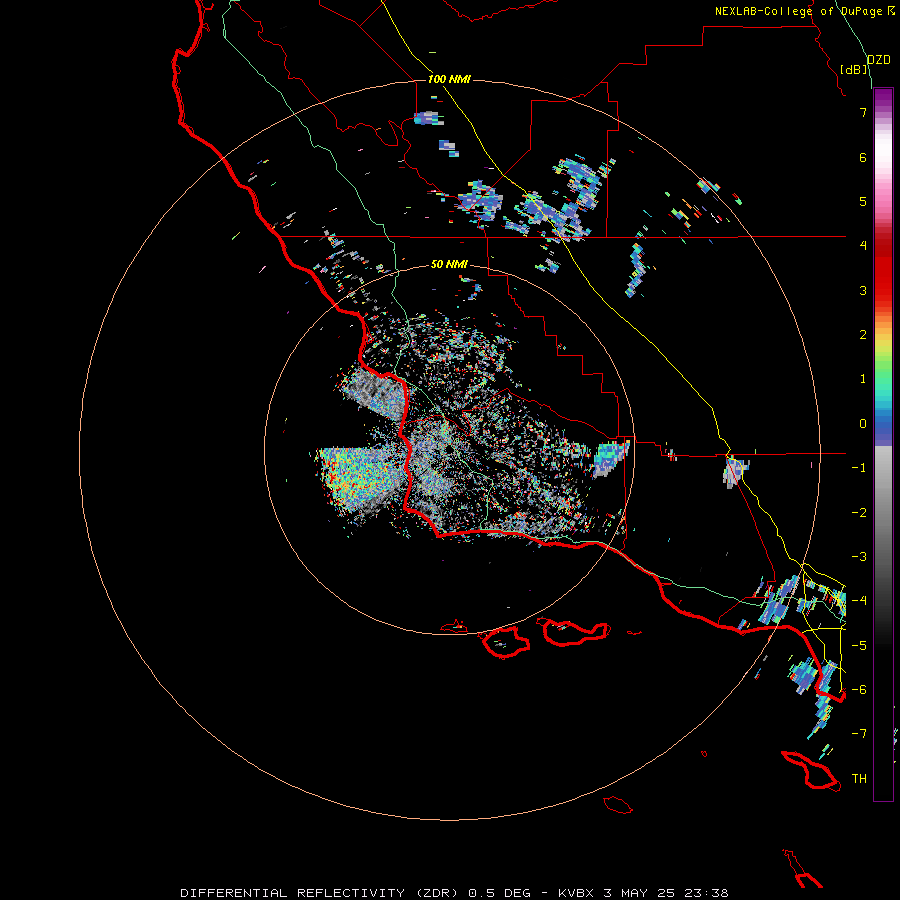900x900 pixels.
Task: Click the TH threshold scale label
Action: pyautogui.click(x=859, y=779)
